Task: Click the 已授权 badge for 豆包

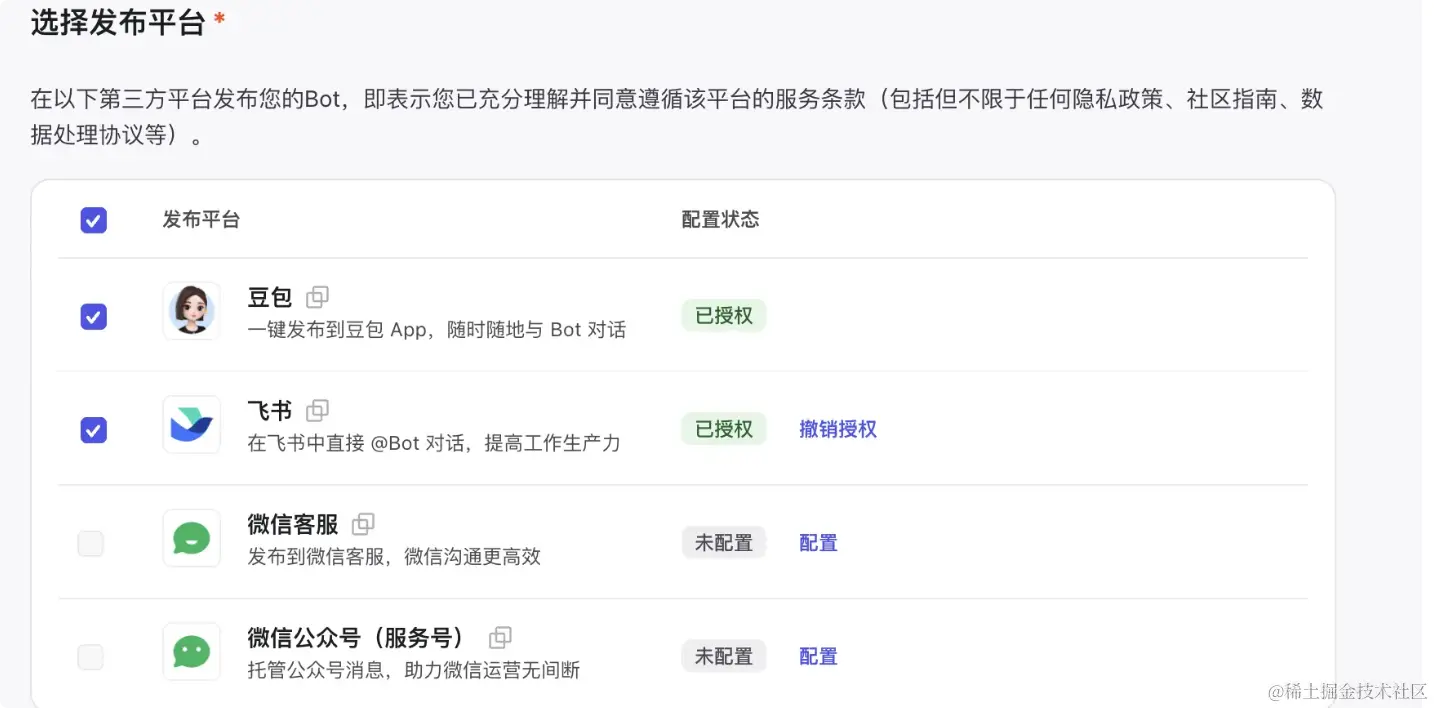Action: tap(724, 316)
